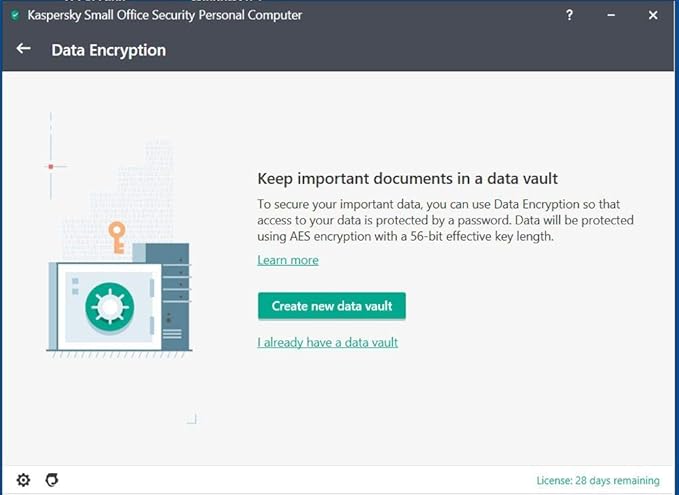679x495 pixels.
Task: Click the help question mark icon
Action: point(570,15)
